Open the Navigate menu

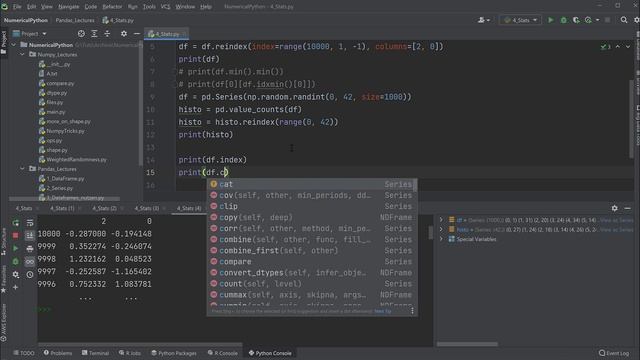(69, 7)
